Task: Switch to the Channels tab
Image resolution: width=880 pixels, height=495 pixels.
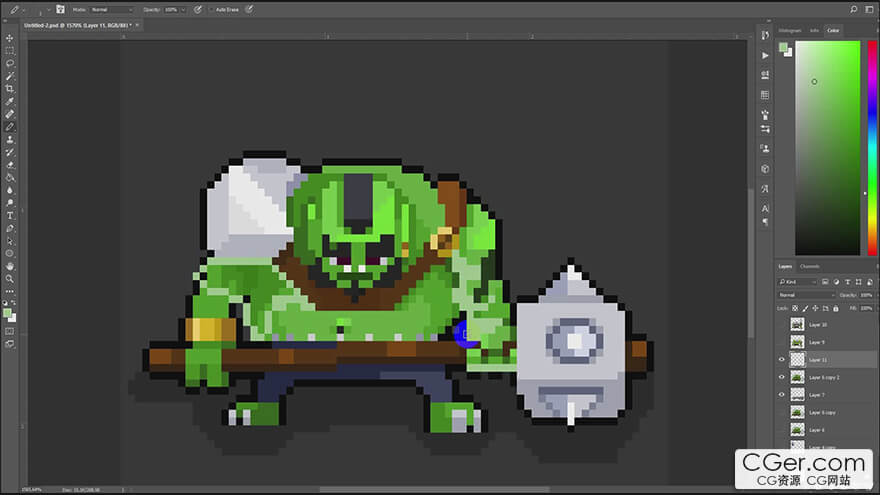Action: (810, 266)
